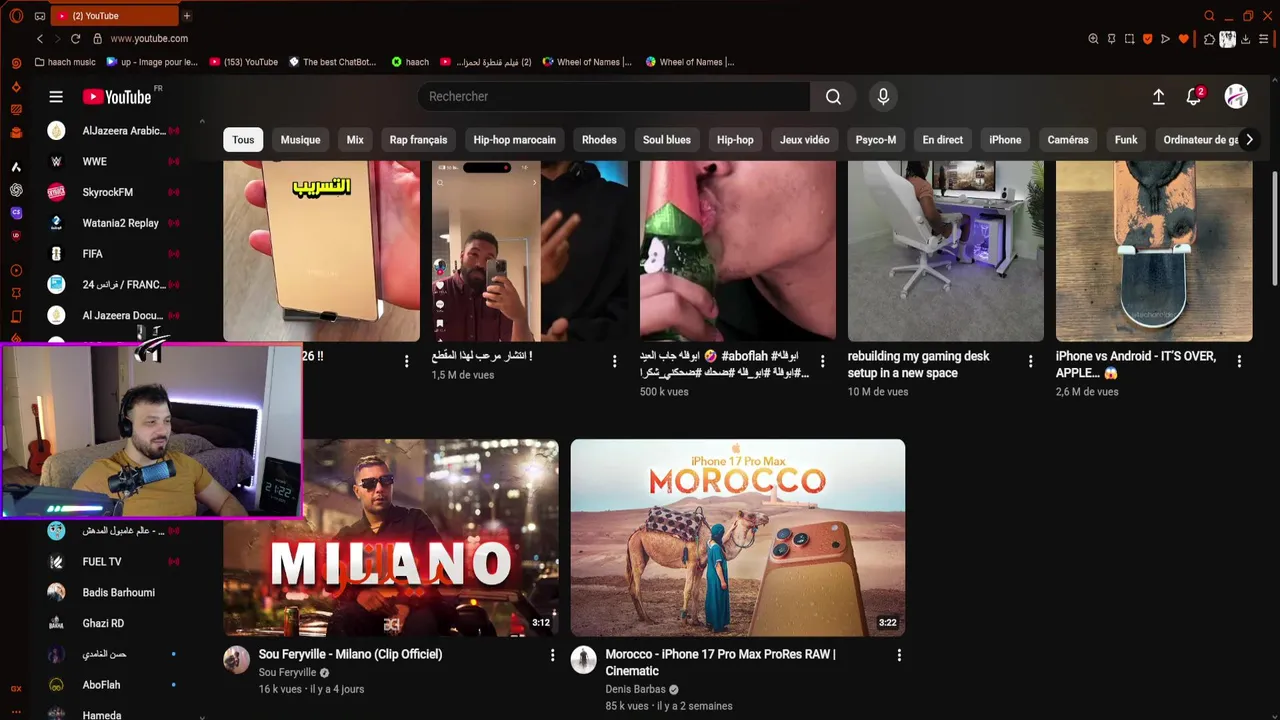Select the Musique filter chip
Image resolution: width=1280 pixels, height=720 pixels.
[300, 140]
